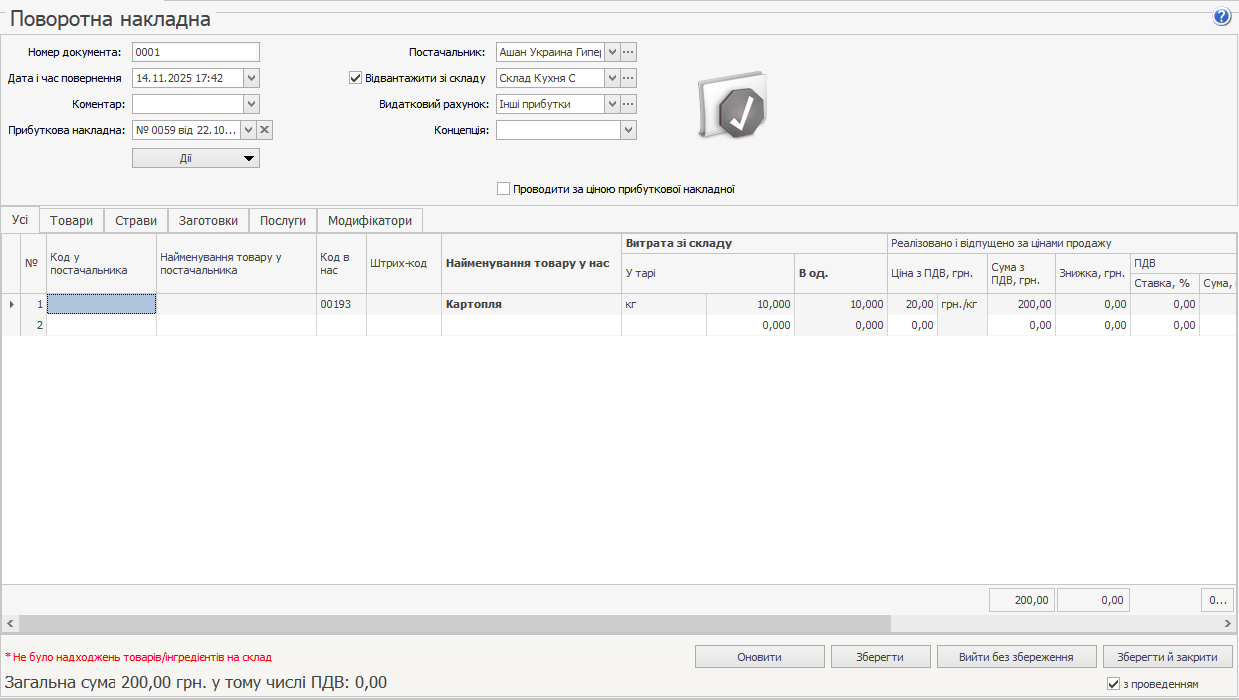Click the Зберегти й закрити button
The width and height of the screenshot is (1239, 700).
1167,657
